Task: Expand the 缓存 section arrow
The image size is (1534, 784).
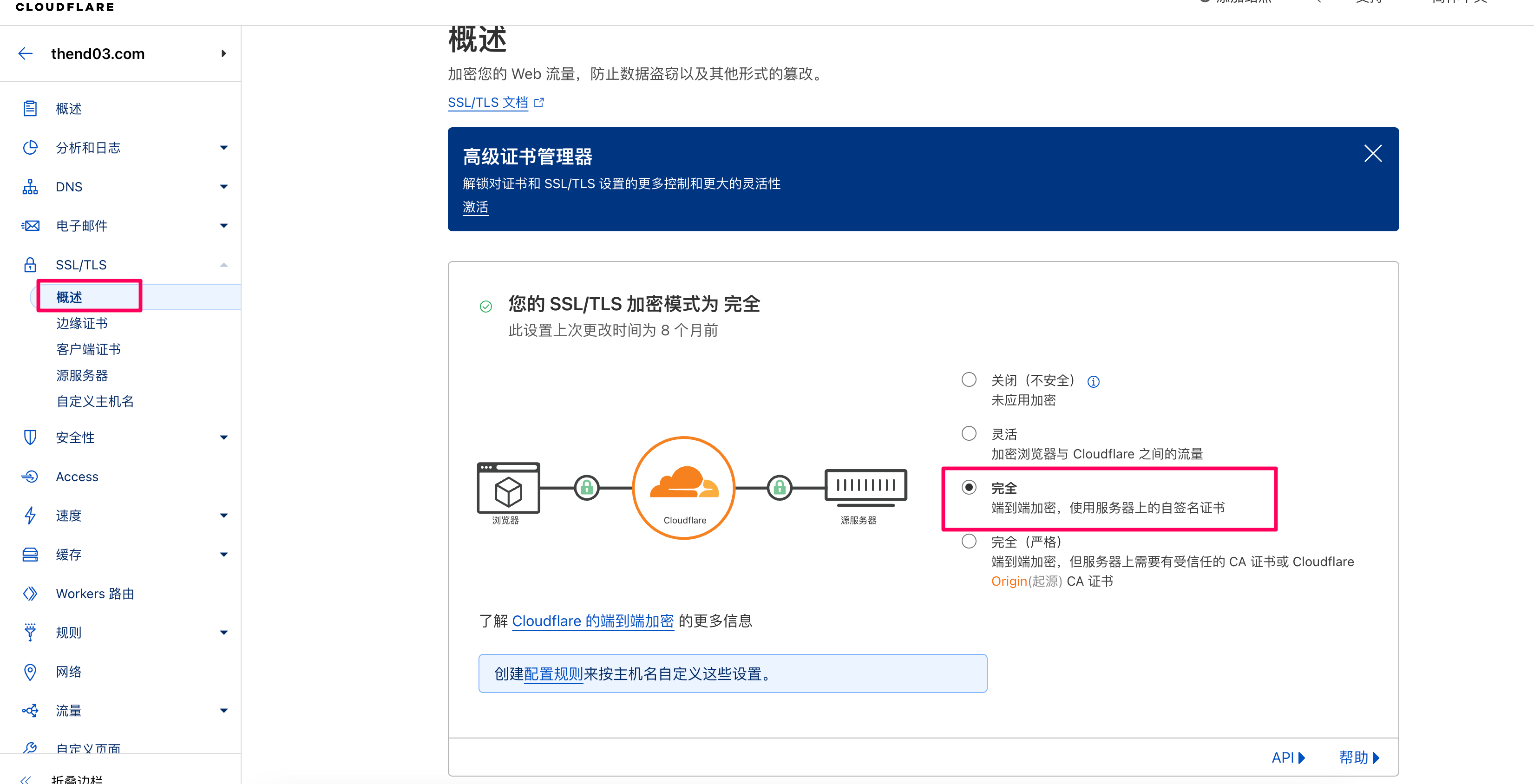Action: (x=223, y=555)
